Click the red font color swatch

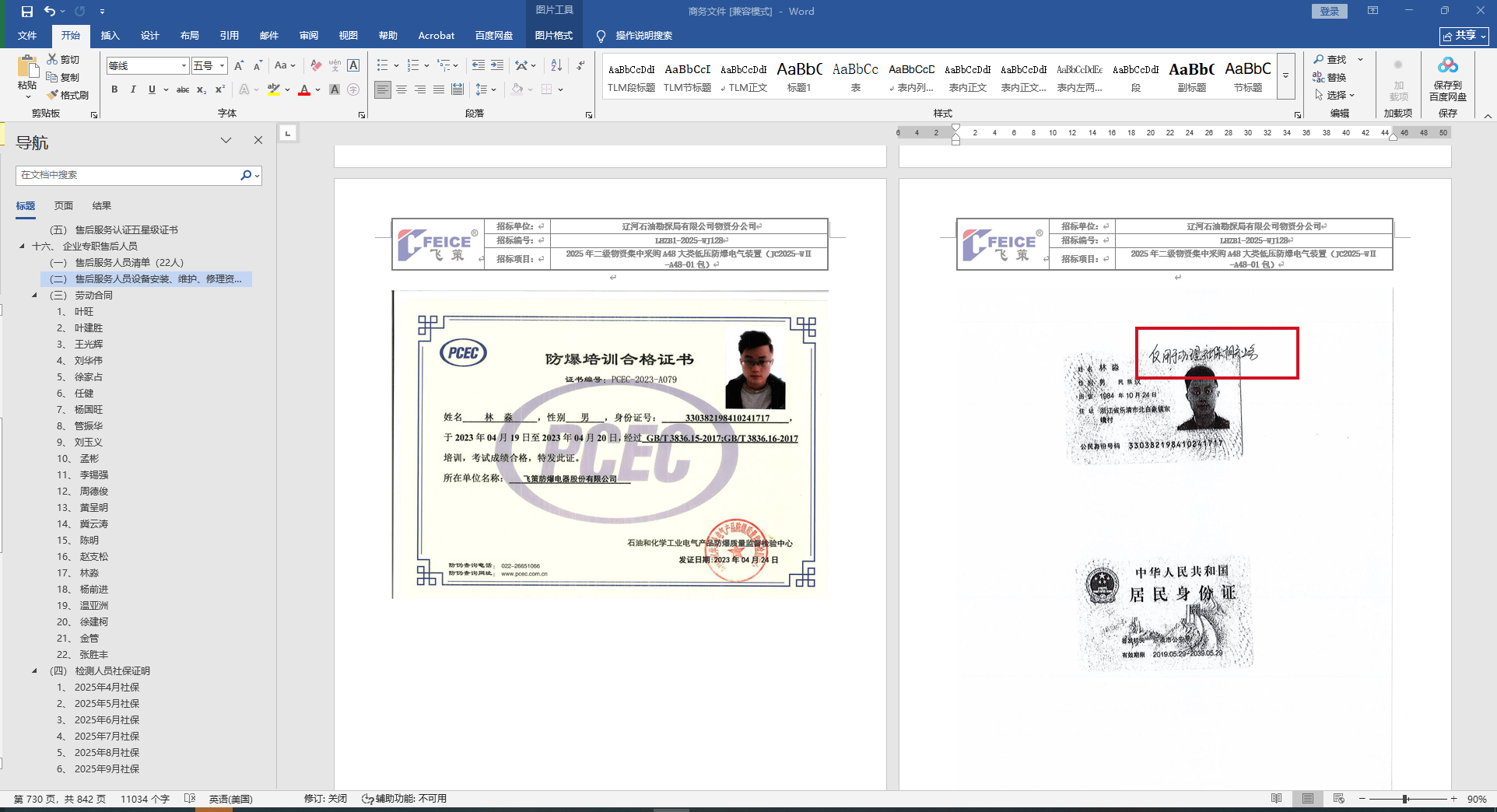point(304,89)
